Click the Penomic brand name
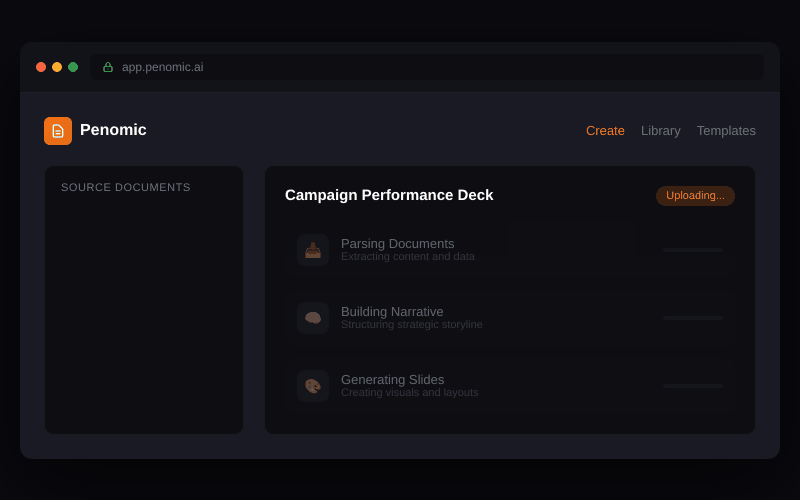Viewport: 800px width, 500px height. [113, 130]
